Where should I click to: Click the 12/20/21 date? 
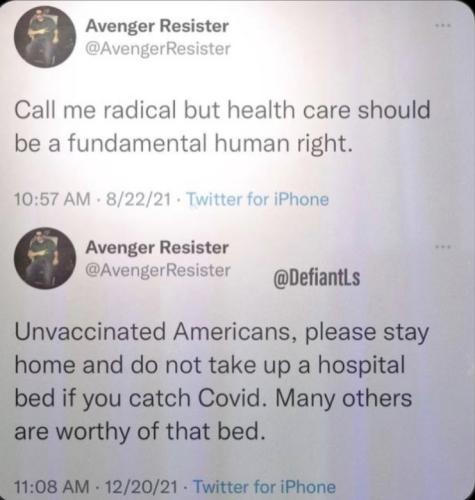click(x=141, y=488)
